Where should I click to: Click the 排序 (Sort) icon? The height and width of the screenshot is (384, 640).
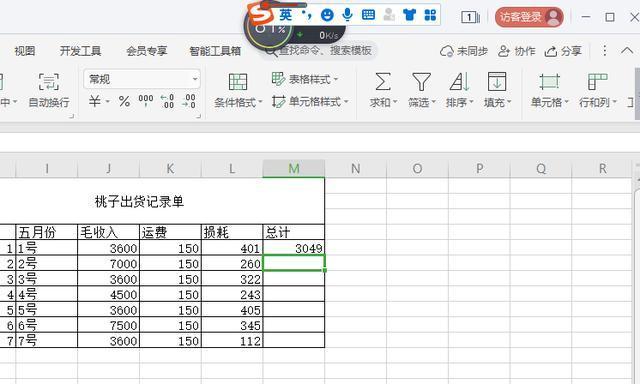pos(460,82)
